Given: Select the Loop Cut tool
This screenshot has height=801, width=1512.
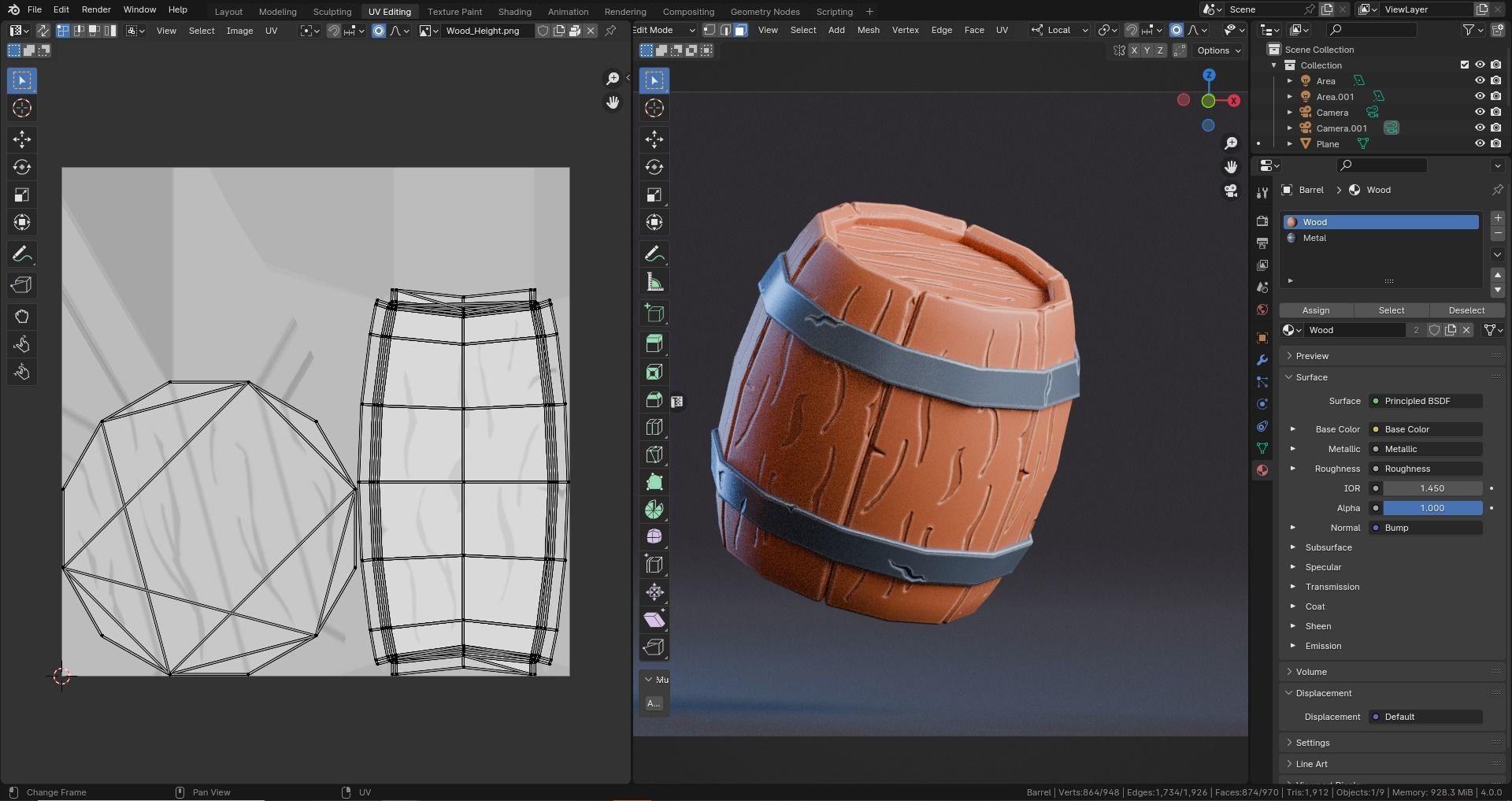Looking at the screenshot, I should (x=654, y=427).
